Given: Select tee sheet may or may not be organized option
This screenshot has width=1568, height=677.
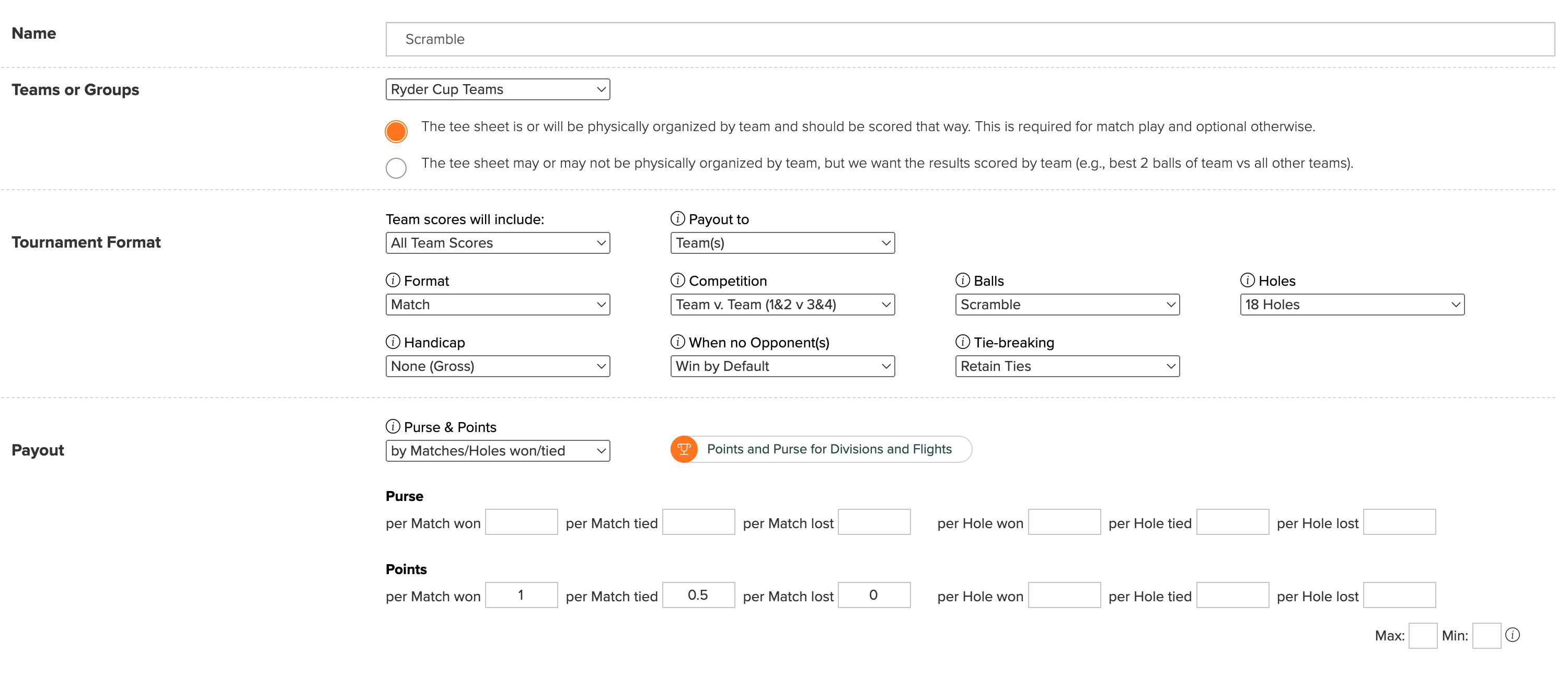Looking at the screenshot, I should click(x=396, y=168).
